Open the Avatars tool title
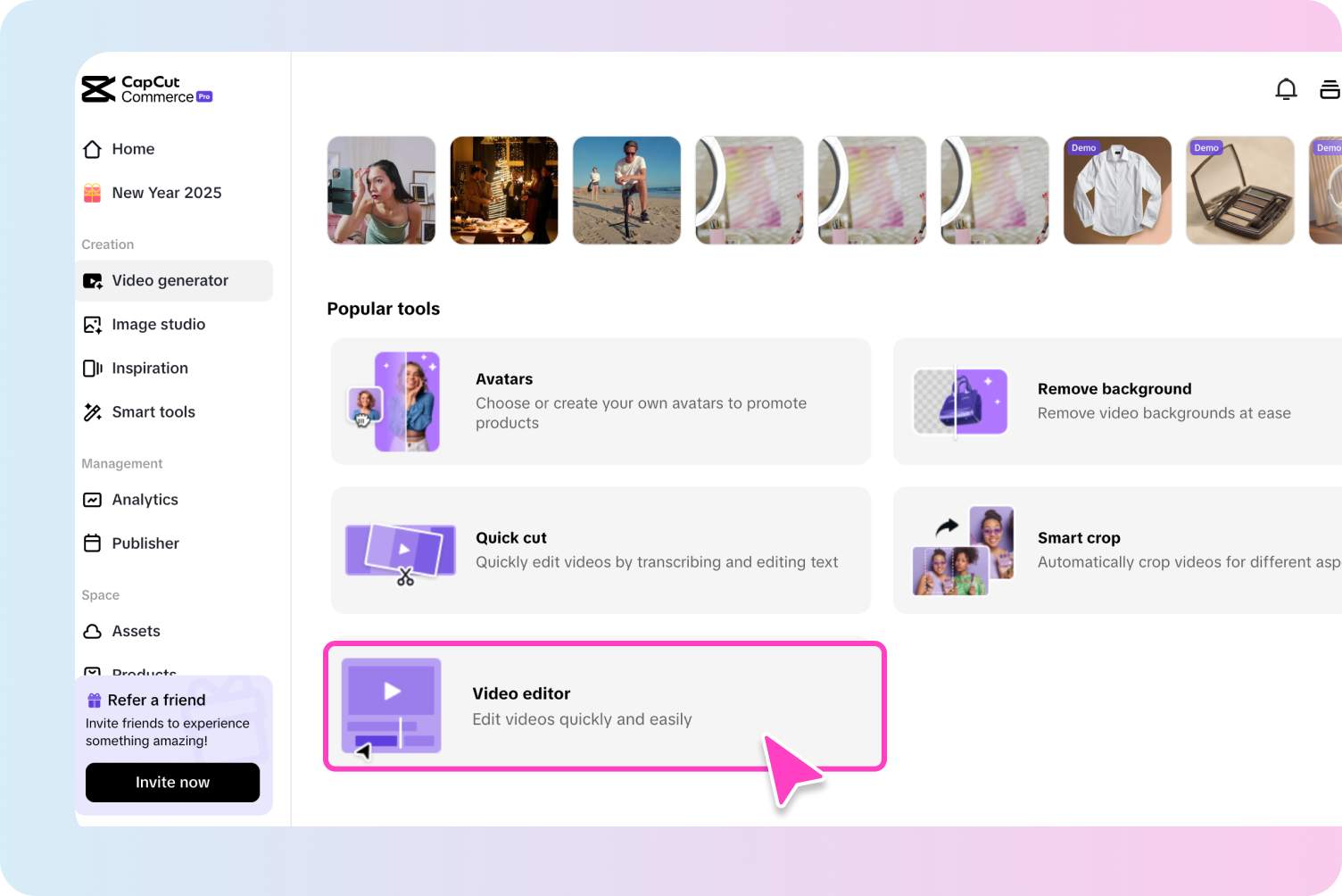 pos(504,379)
